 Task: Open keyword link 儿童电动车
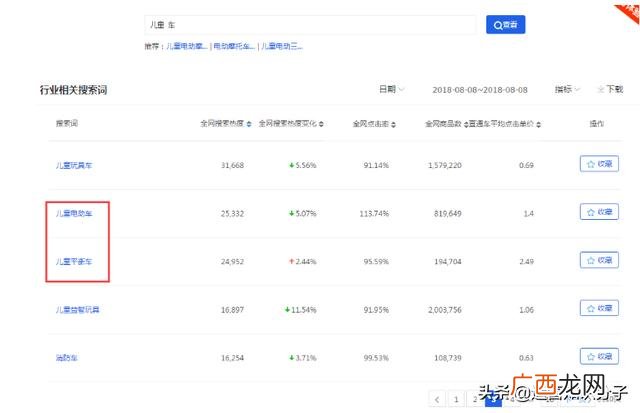click(x=74, y=213)
